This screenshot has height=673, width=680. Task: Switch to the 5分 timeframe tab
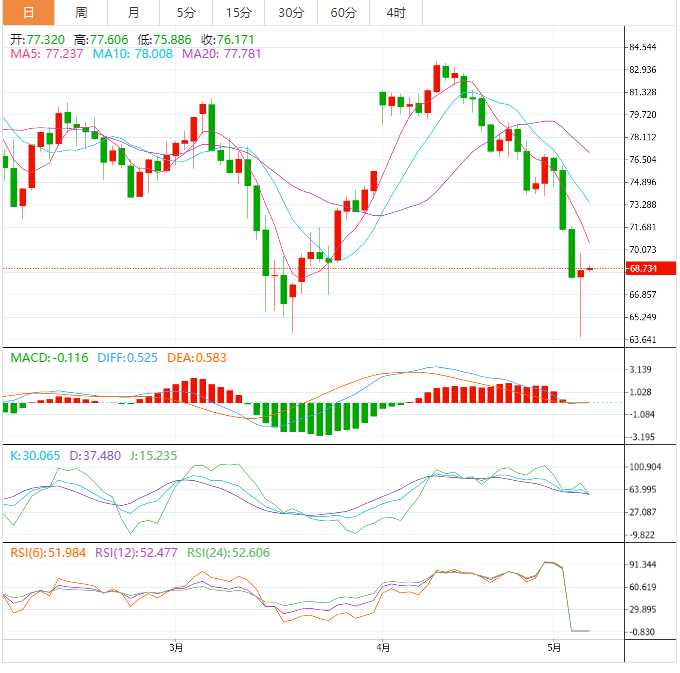[186, 13]
